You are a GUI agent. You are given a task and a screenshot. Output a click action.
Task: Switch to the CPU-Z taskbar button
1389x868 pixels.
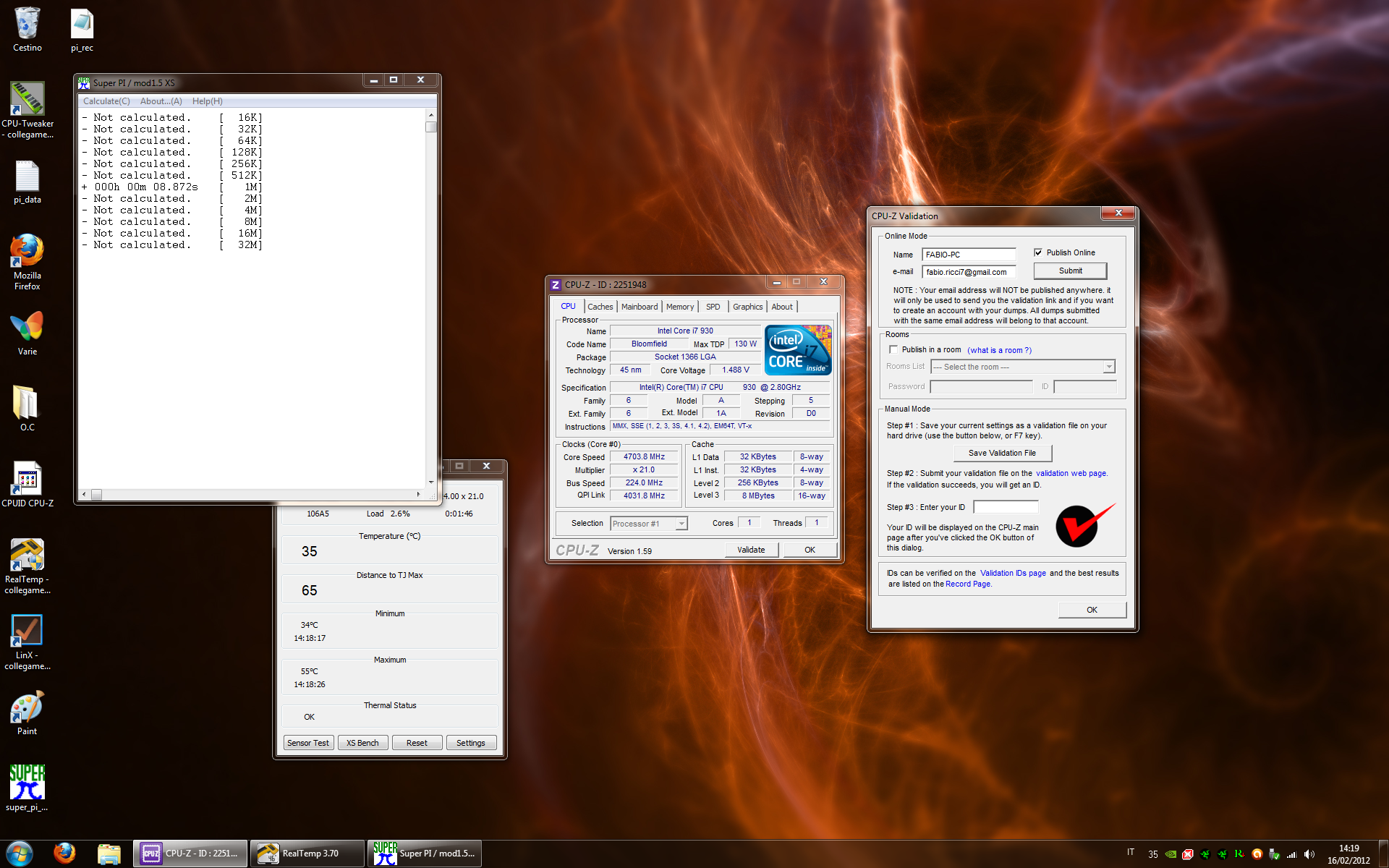[190, 854]
